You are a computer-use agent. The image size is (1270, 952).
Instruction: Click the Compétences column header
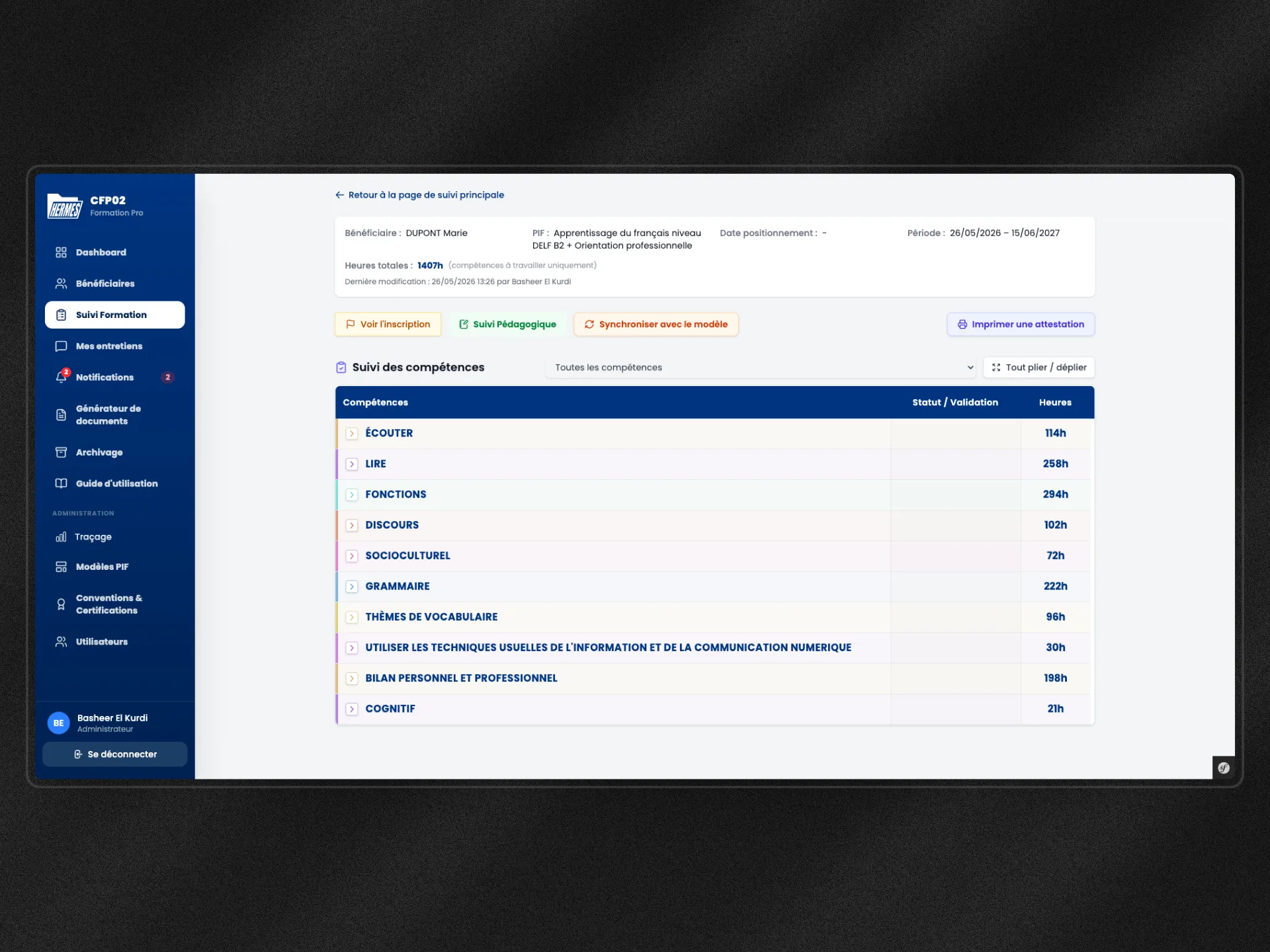(x=375, y=403)
